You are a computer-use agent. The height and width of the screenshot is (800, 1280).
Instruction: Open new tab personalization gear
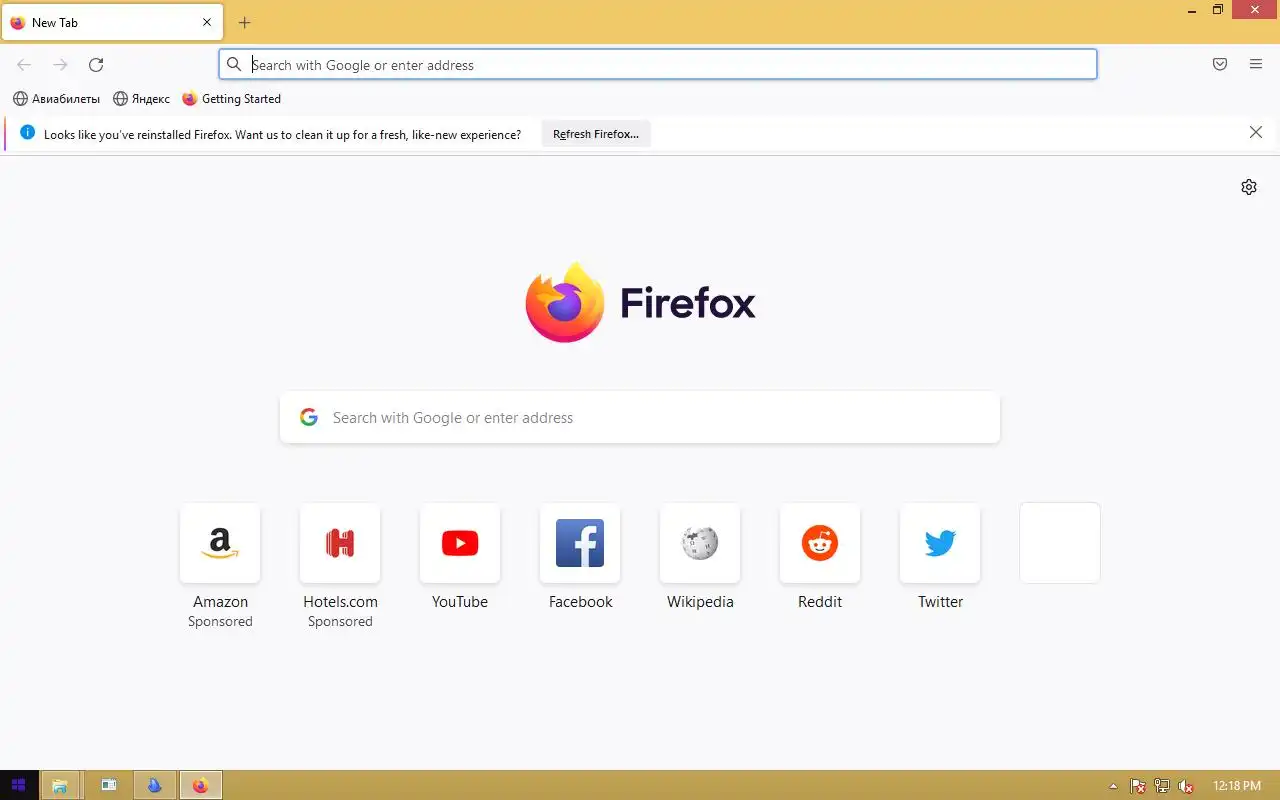(x=1249, y=187)
